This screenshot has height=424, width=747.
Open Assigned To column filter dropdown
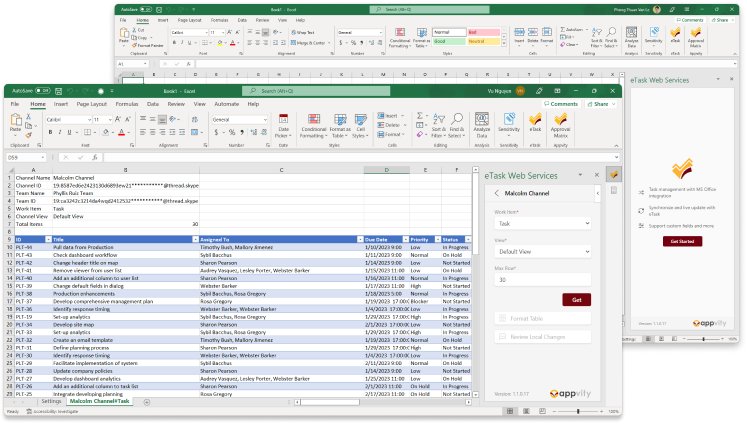click(360, 239)
